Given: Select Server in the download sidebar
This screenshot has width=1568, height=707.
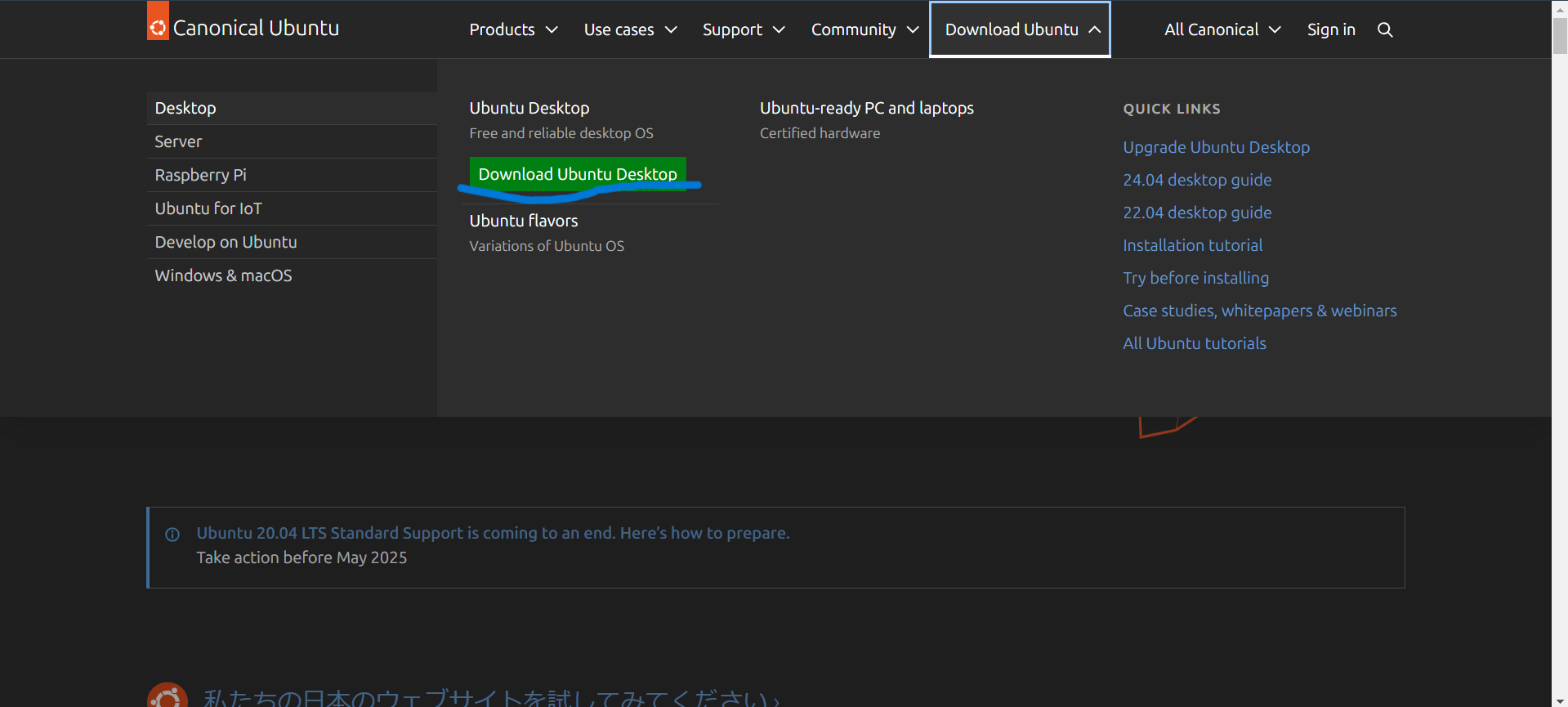Looking at the screenshot, I should click(x=178, y=141).
